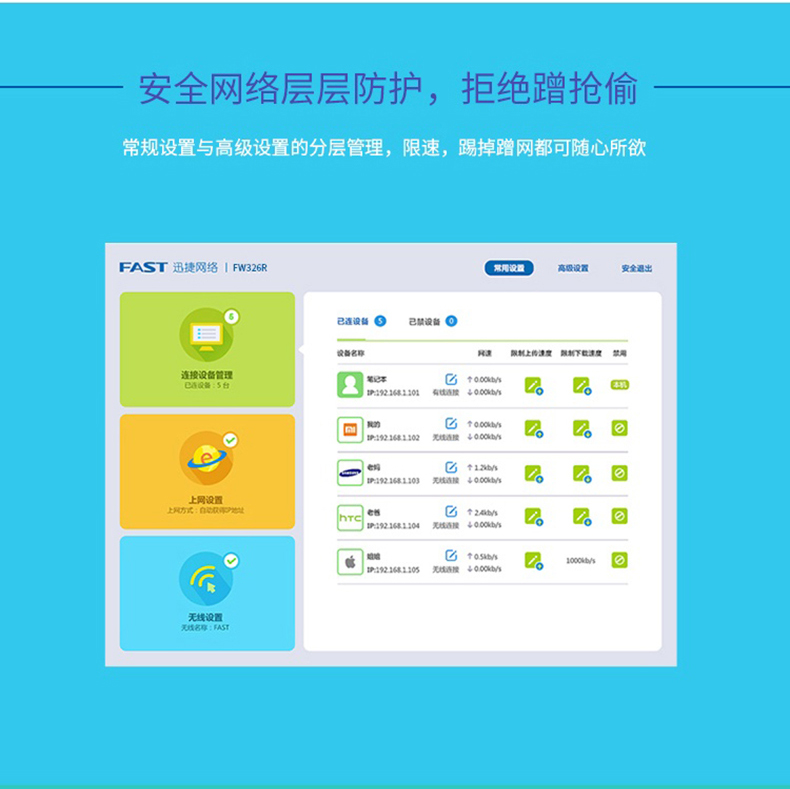Open 高级设置 advanced settings
The width and height of the screenshot is (790, 789).
click(573, 268)
